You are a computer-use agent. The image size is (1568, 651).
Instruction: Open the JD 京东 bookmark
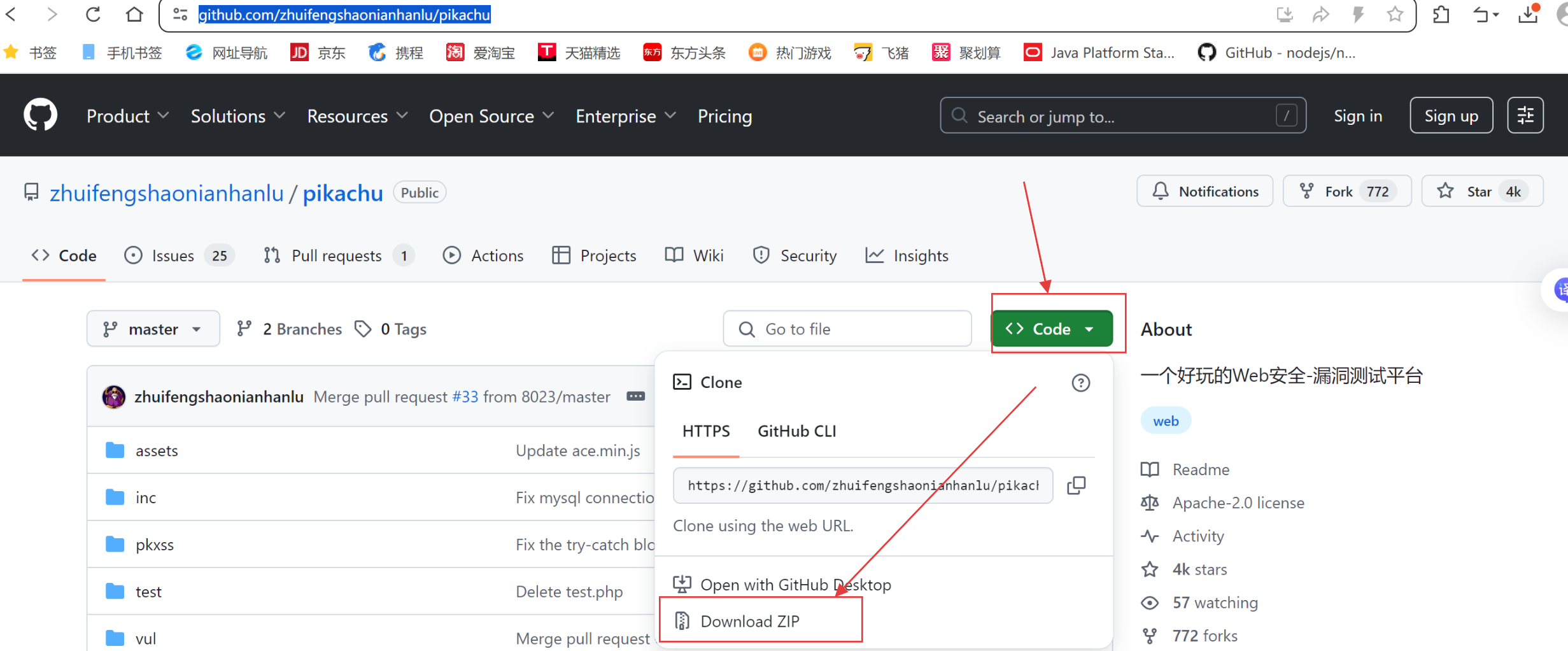318,52
